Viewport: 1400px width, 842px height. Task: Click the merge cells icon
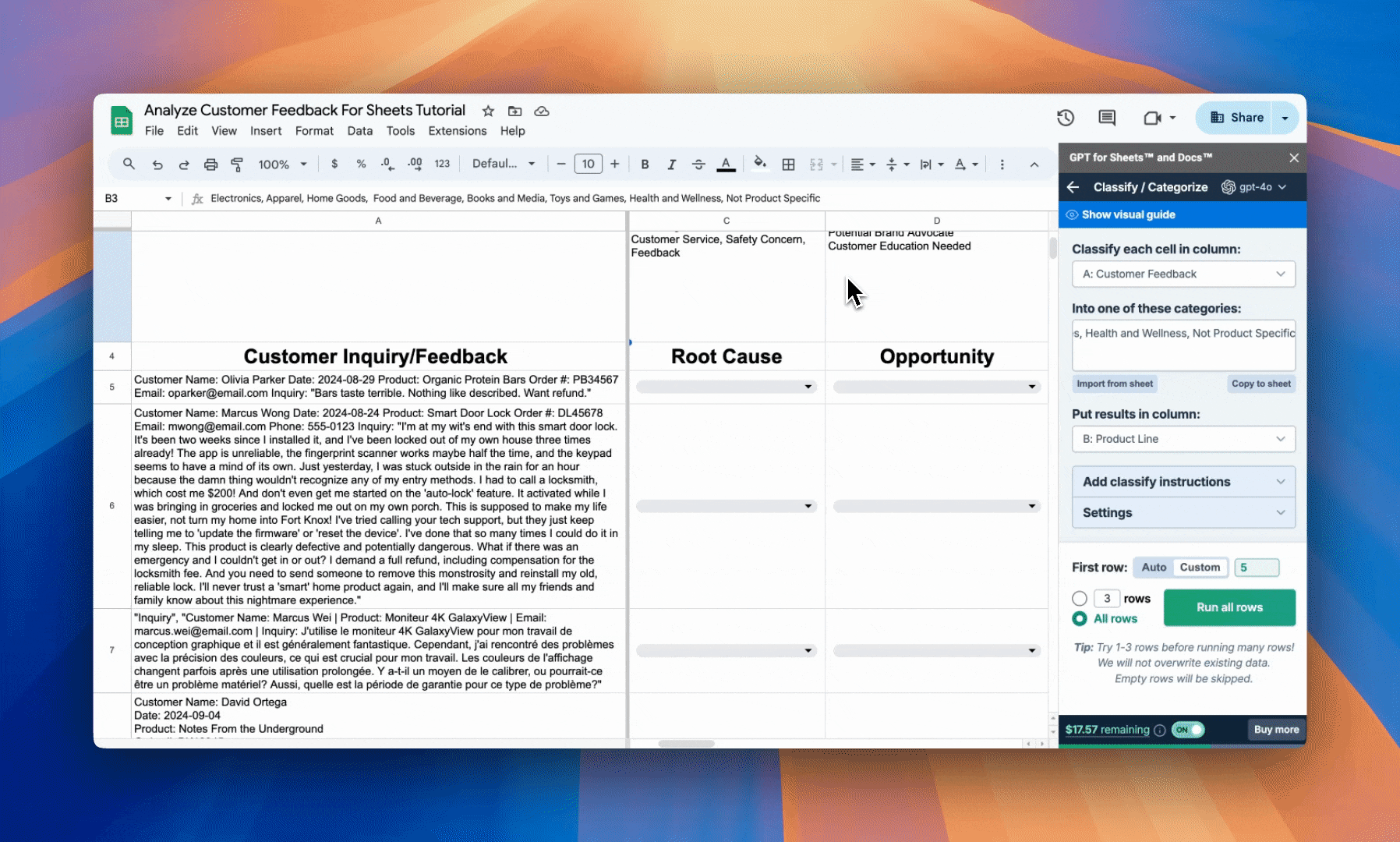point(816,164)
